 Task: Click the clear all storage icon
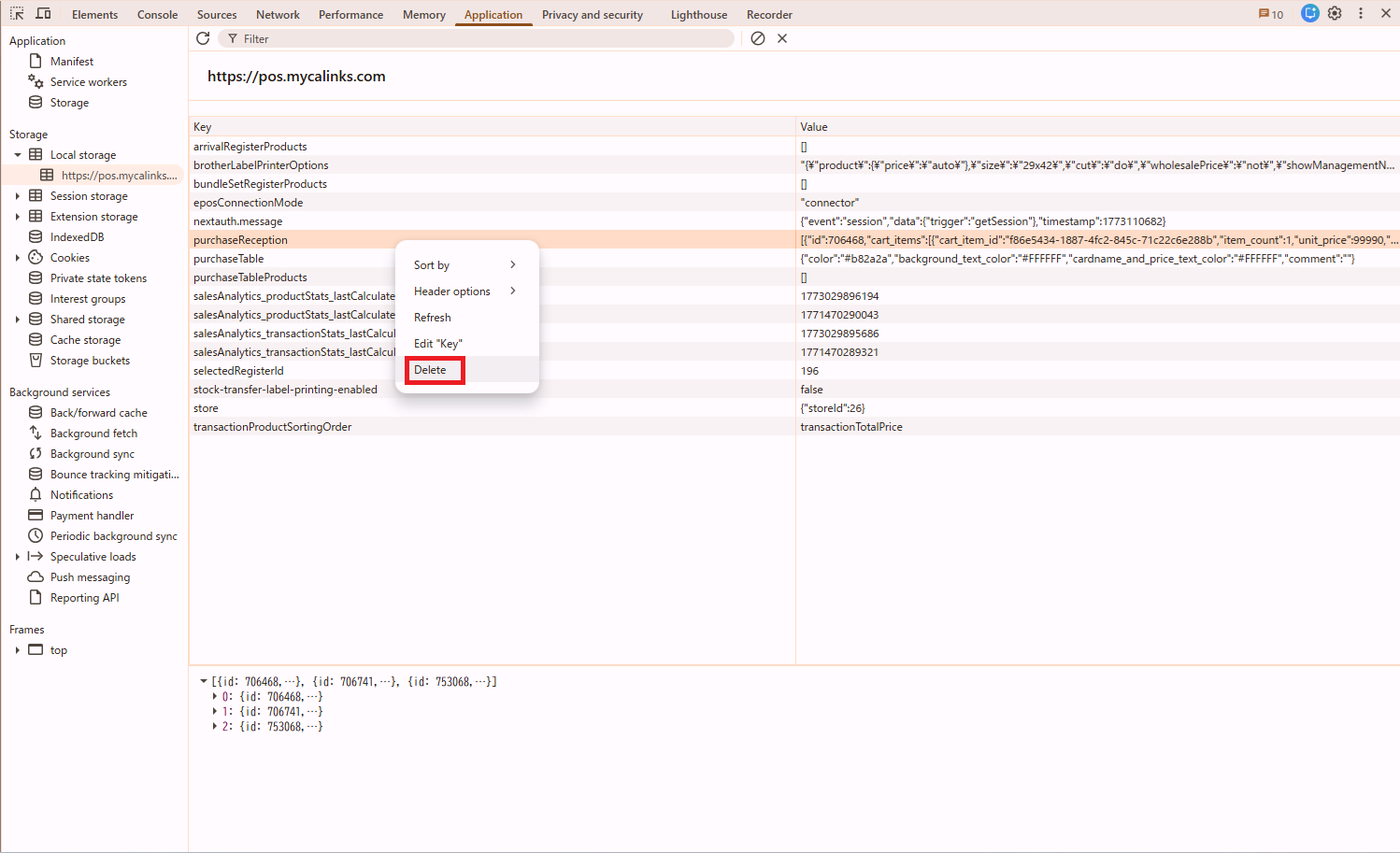point(758,38)
